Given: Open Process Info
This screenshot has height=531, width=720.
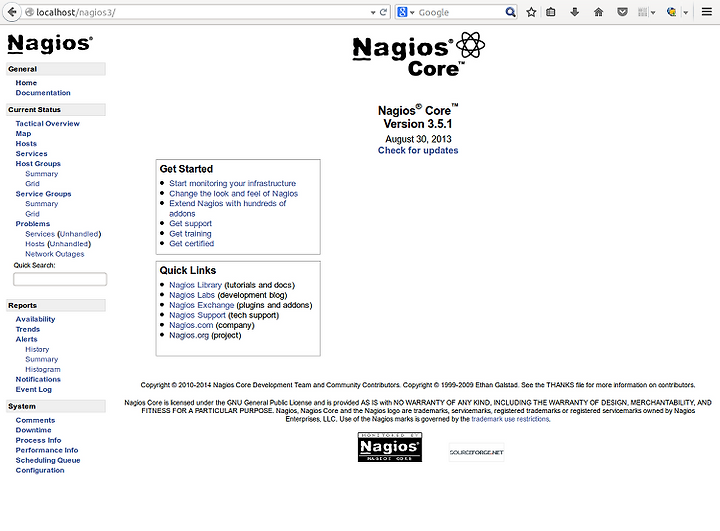Looking at the screenshot, I should click(38, 441).
